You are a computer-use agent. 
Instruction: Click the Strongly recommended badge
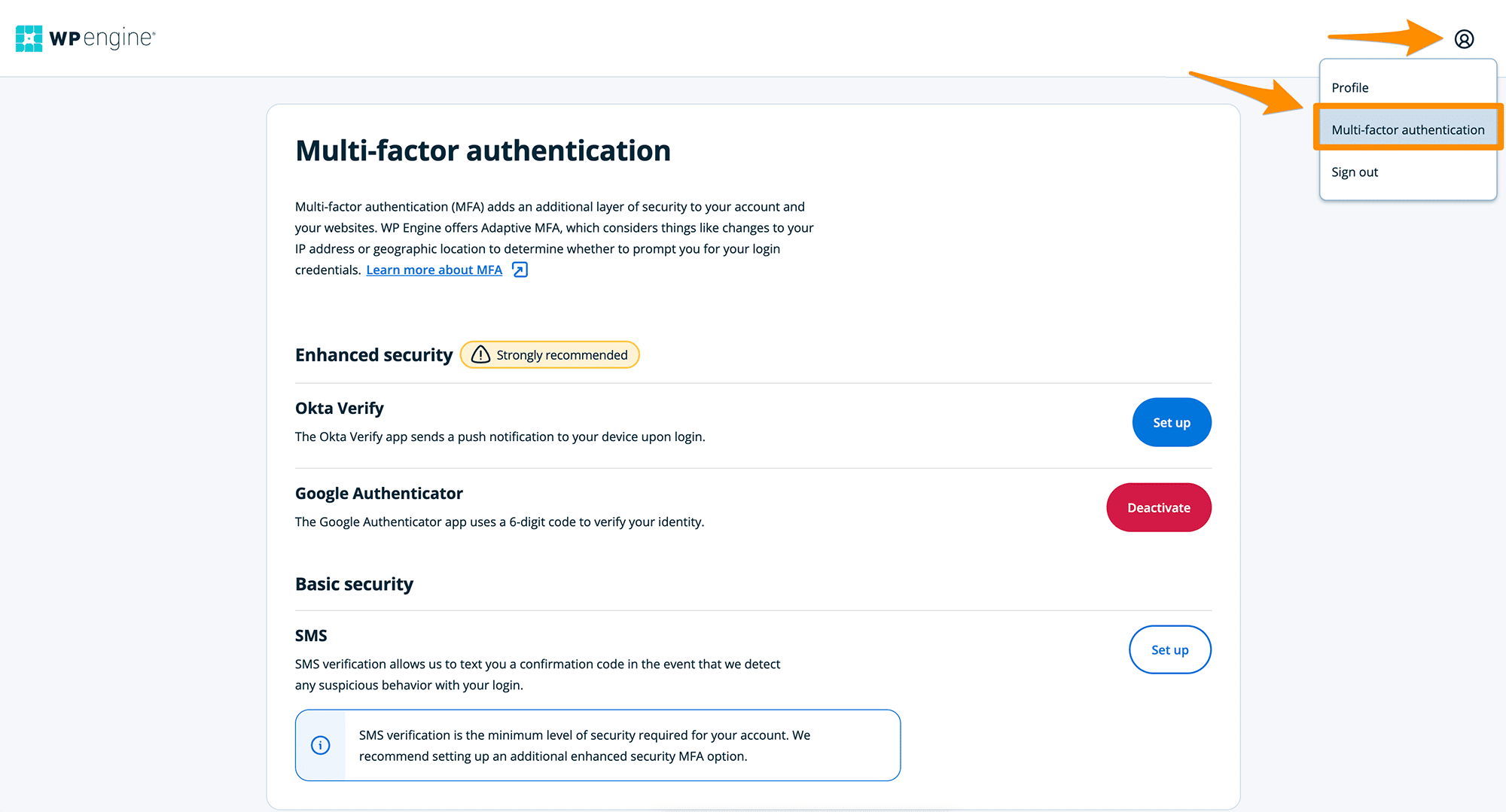click(x=550, y=354)
